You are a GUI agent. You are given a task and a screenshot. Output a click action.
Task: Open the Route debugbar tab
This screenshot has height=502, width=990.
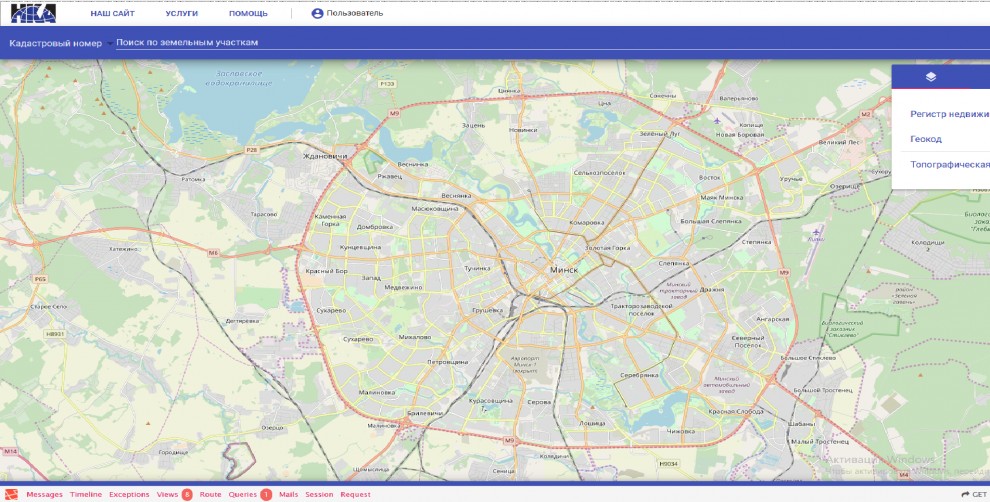[210, 494]
